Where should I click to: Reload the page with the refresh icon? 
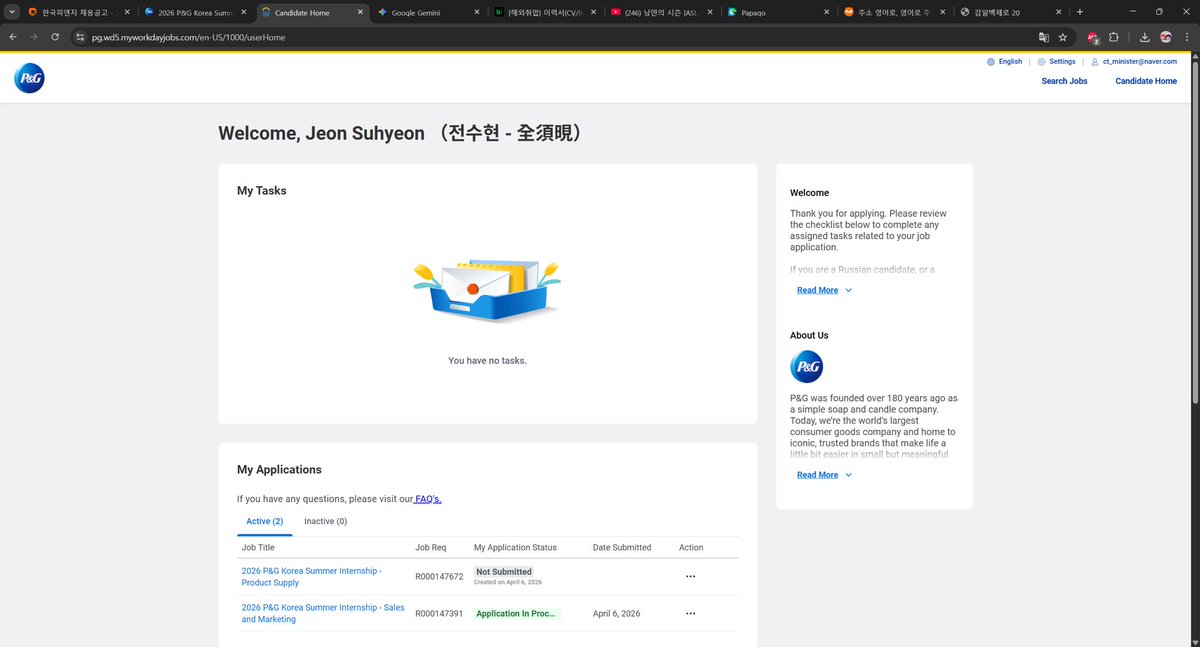pyautogui.click(x=55, y=37)
